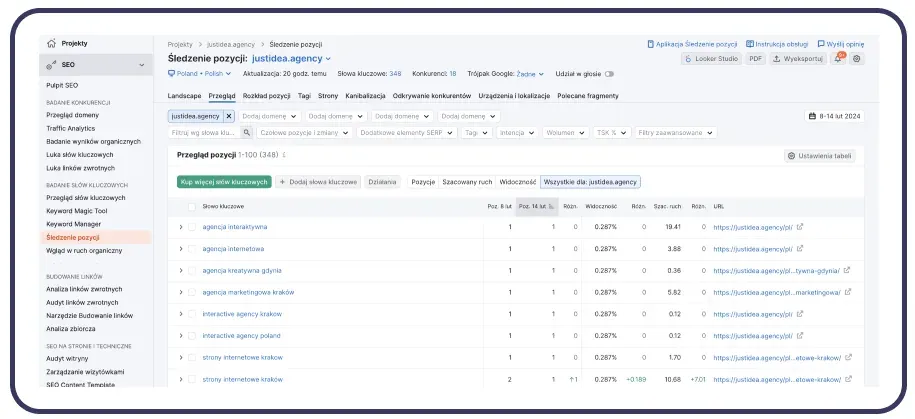This screenshot has width=915, height=419.
Task: Click the Filtruj wg słowa kluczowego input
Action: click(205, 132)
